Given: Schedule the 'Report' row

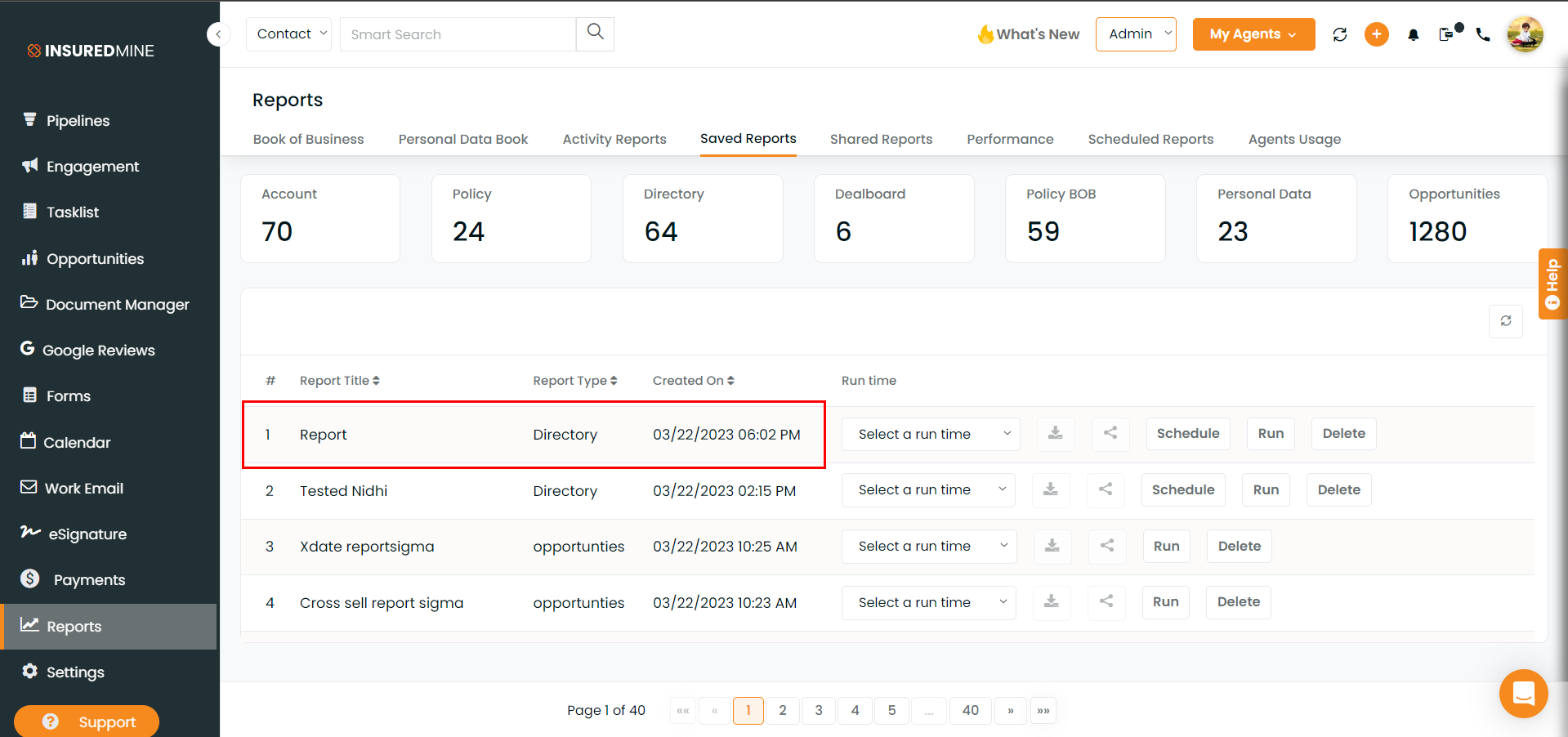Looking at the screenshot, I should pos(1188,434).
